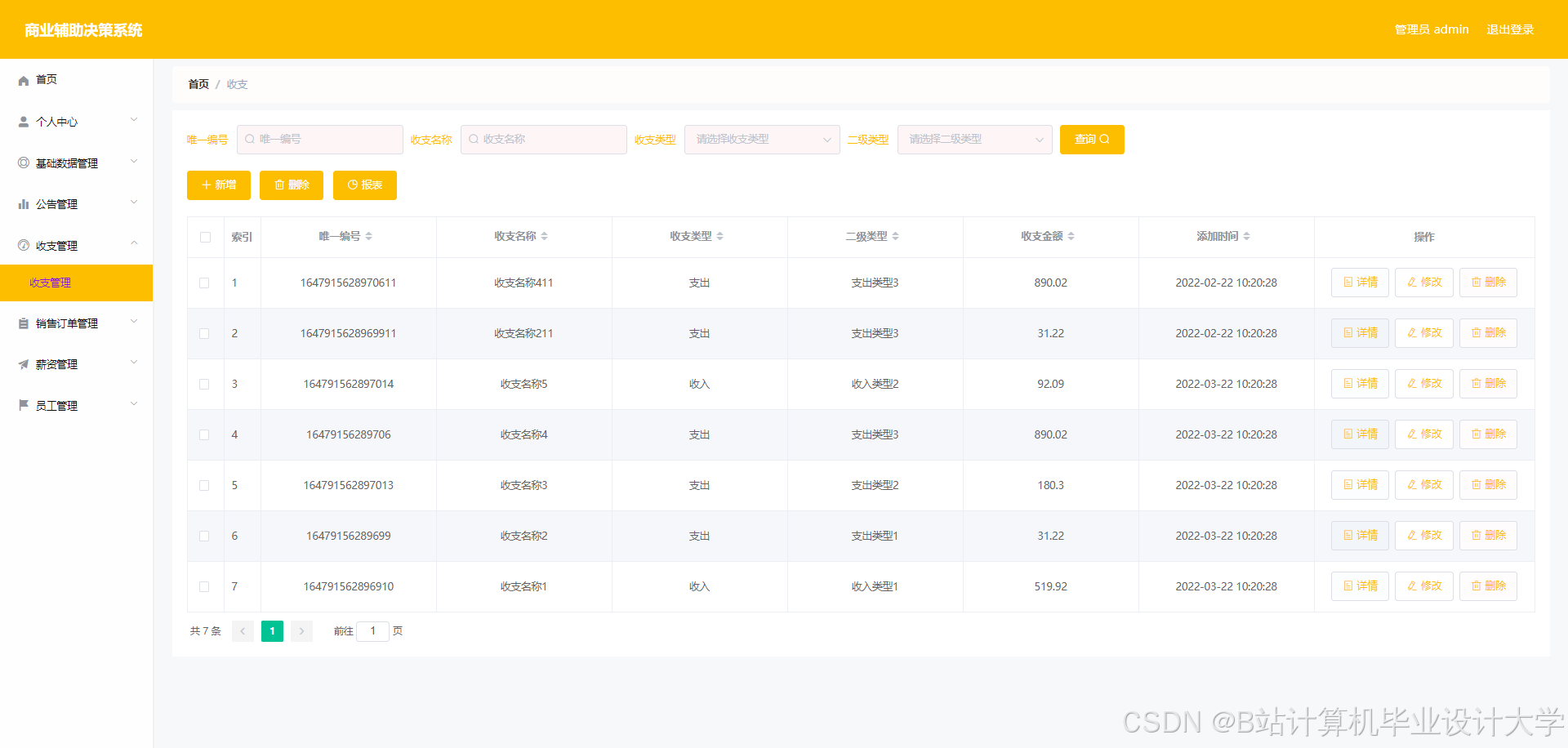
Task: Open 详情 for 收支名称2 row
Action: tap(1360, 536)
